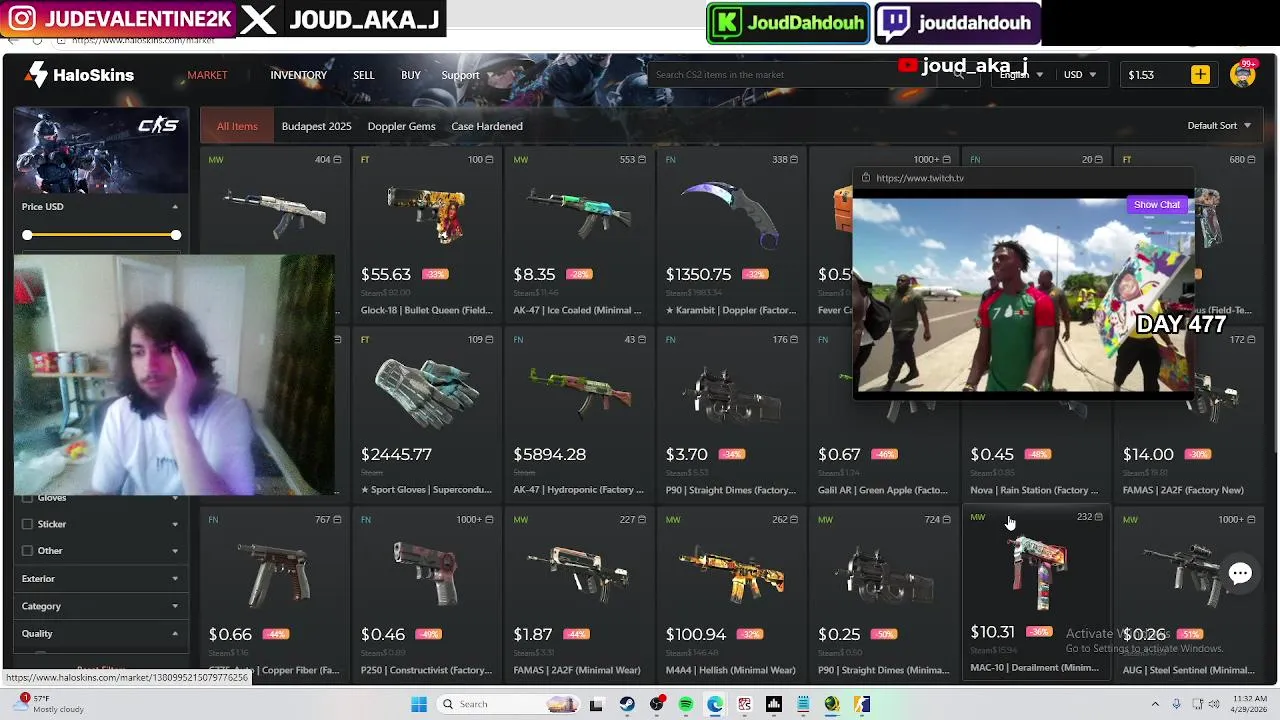Switch to Microsoft Edge in taskbar
Image resolution: width=1280 pixels, height=720 pixels.
click(715, 704)
